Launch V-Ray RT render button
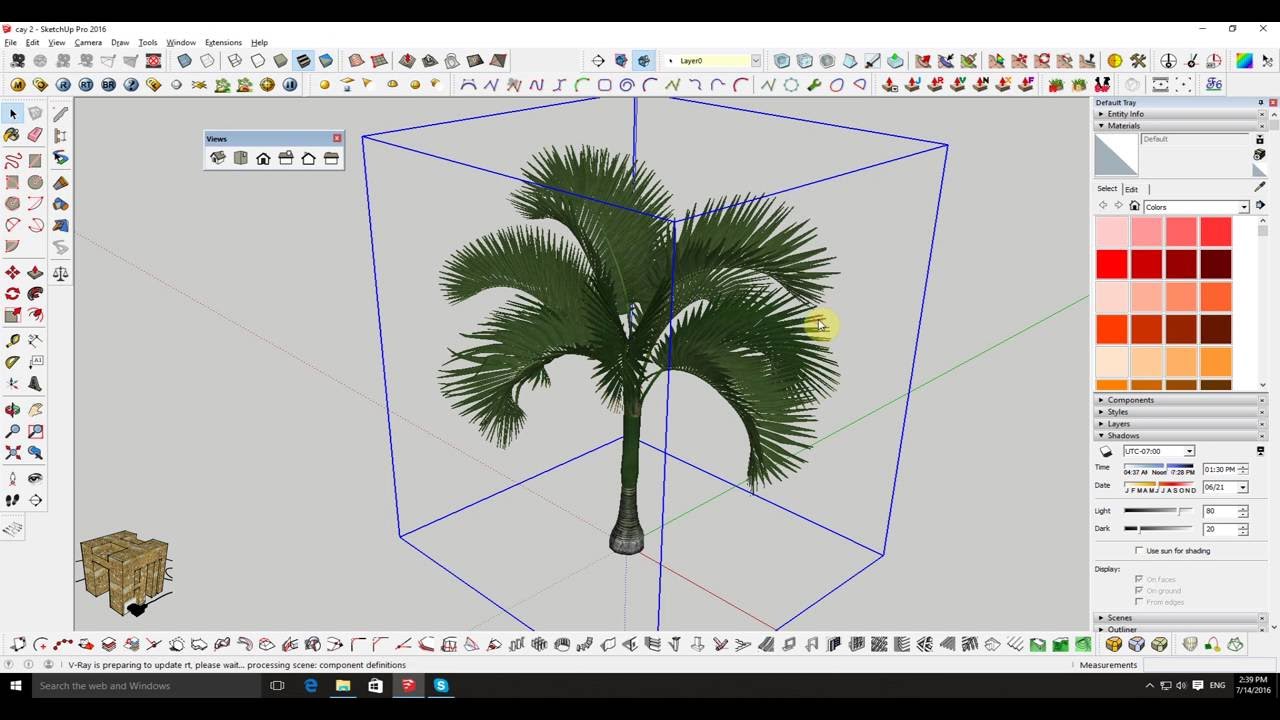 (x=86, y=85)
